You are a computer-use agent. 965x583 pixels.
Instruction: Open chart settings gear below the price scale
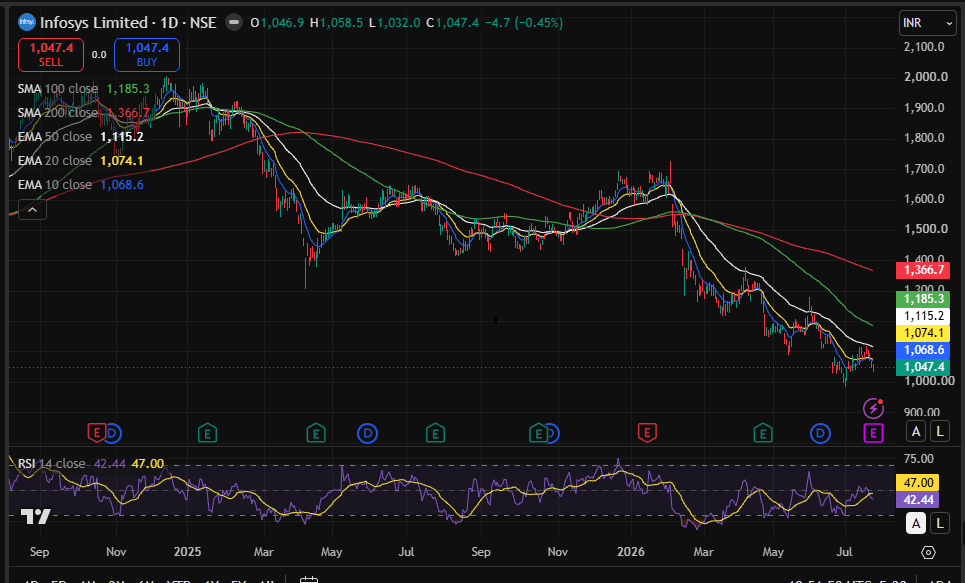[928, 552]
